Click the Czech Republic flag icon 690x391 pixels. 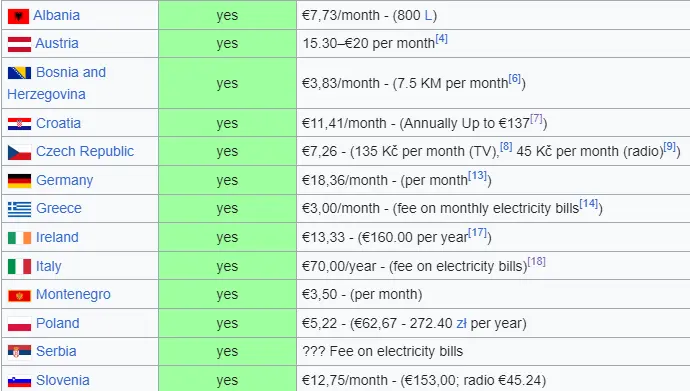pyautogui.click(x=19, y=152)
